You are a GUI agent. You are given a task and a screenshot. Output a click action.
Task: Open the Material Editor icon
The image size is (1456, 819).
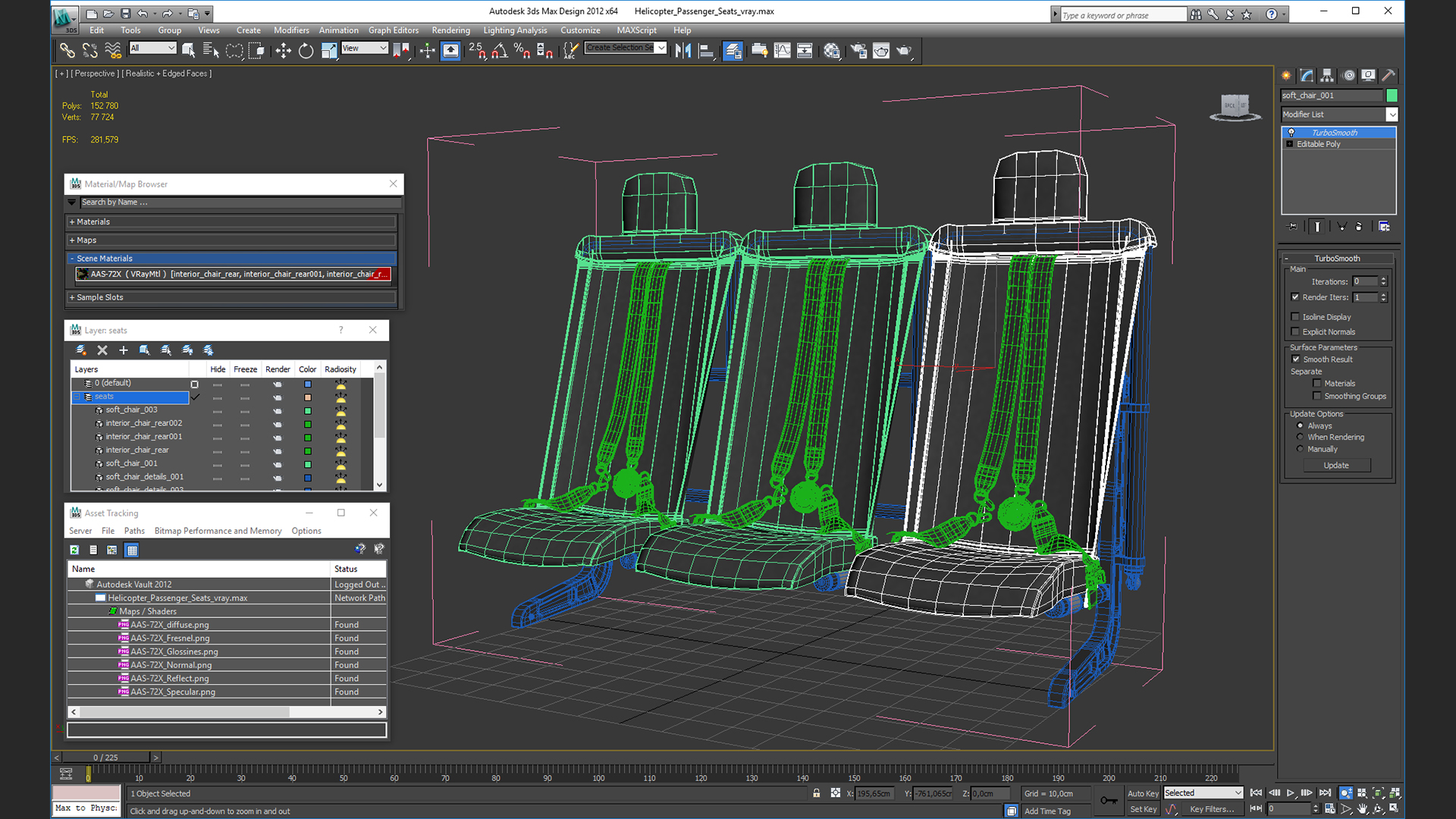click(832, 51)
